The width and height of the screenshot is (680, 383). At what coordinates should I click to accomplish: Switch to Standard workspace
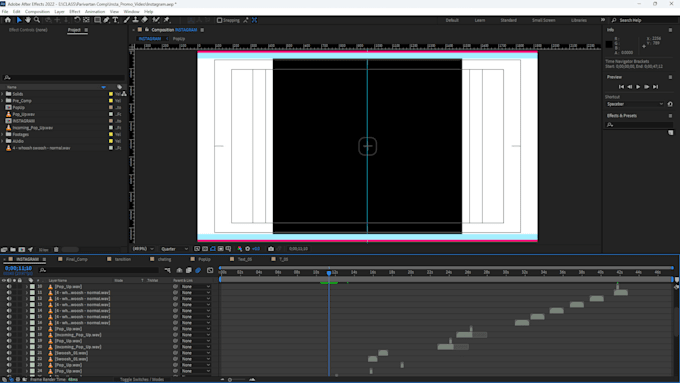(508, 20)
